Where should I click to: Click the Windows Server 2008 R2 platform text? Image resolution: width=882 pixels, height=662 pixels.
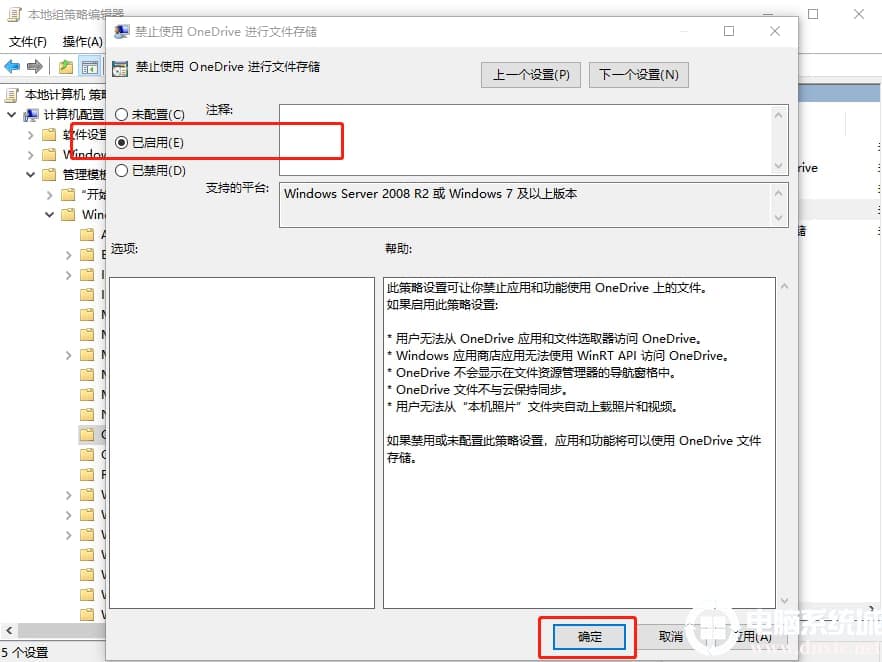point(430,193)
